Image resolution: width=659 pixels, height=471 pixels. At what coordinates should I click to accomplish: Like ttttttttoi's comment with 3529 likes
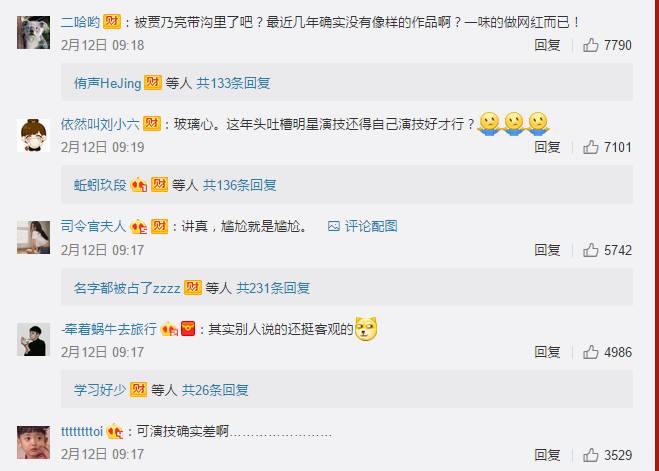pyautogui.click(x=590, y=455)
